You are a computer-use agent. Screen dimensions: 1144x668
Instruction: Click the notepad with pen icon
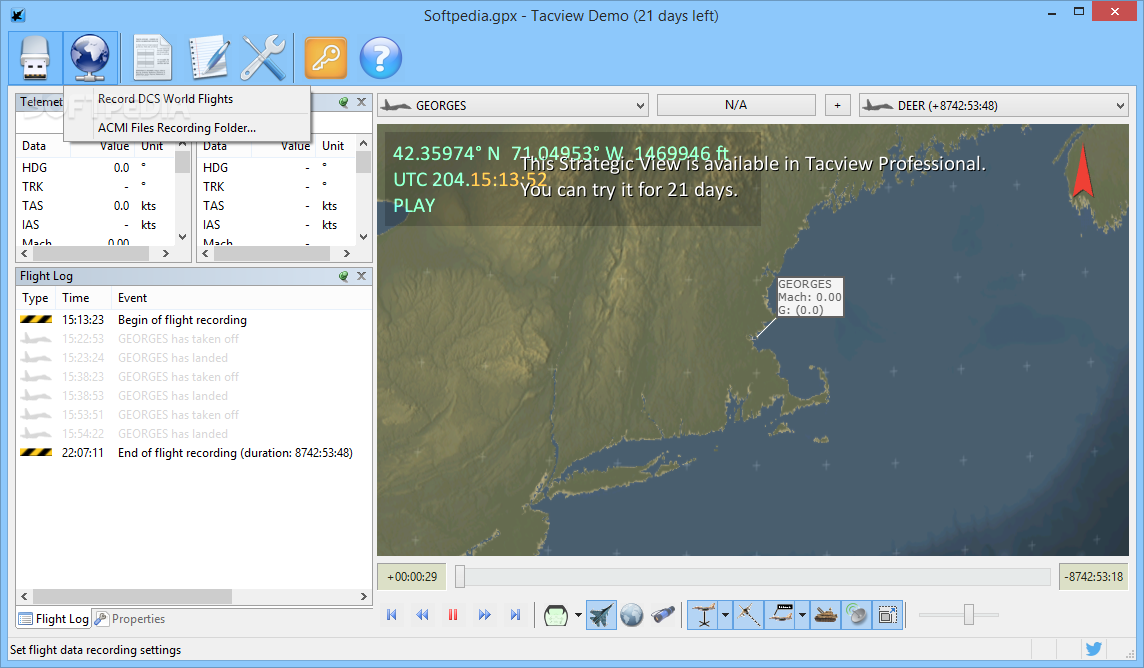[209, 58]
